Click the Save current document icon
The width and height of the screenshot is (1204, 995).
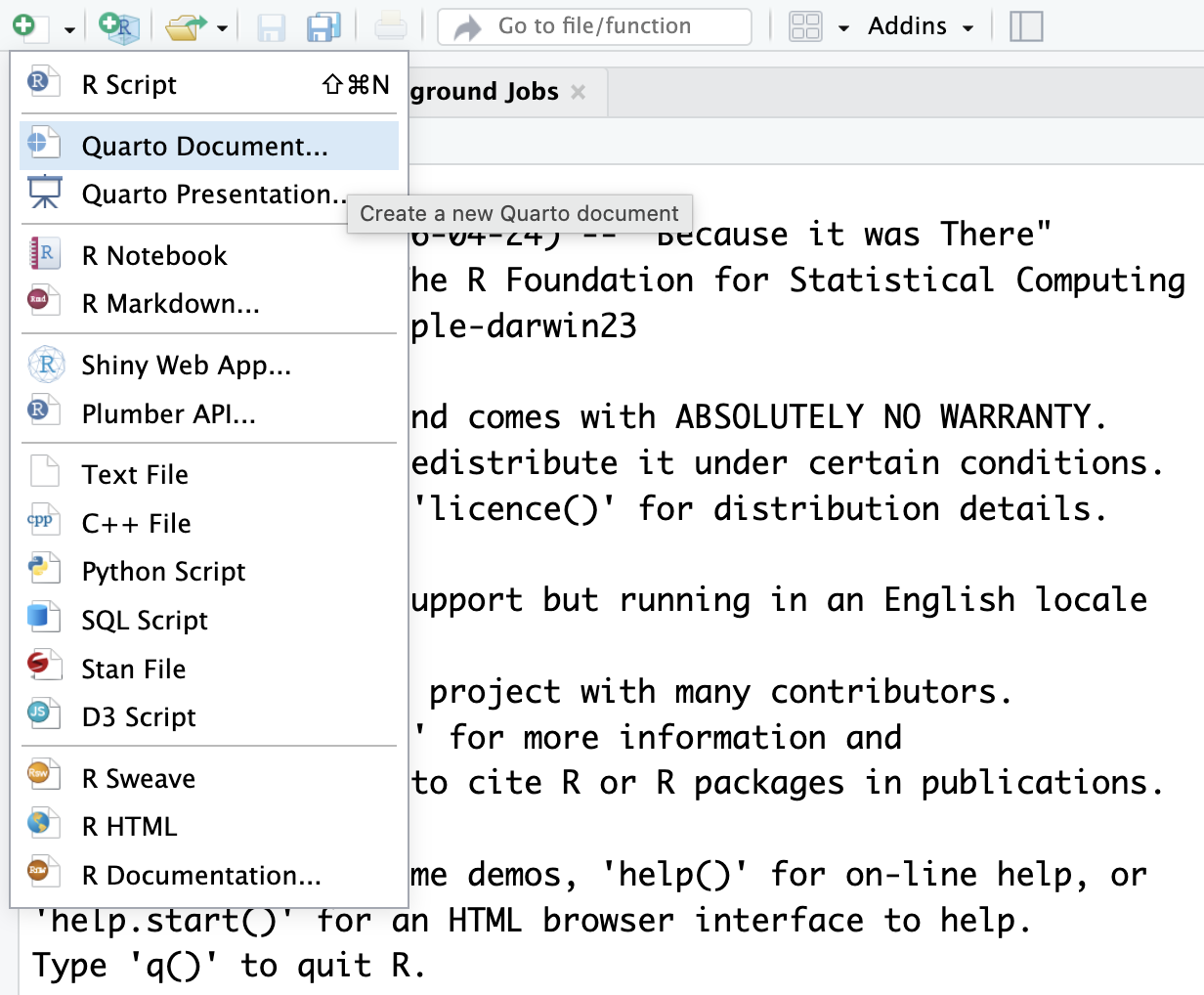(x=271, y=26)
